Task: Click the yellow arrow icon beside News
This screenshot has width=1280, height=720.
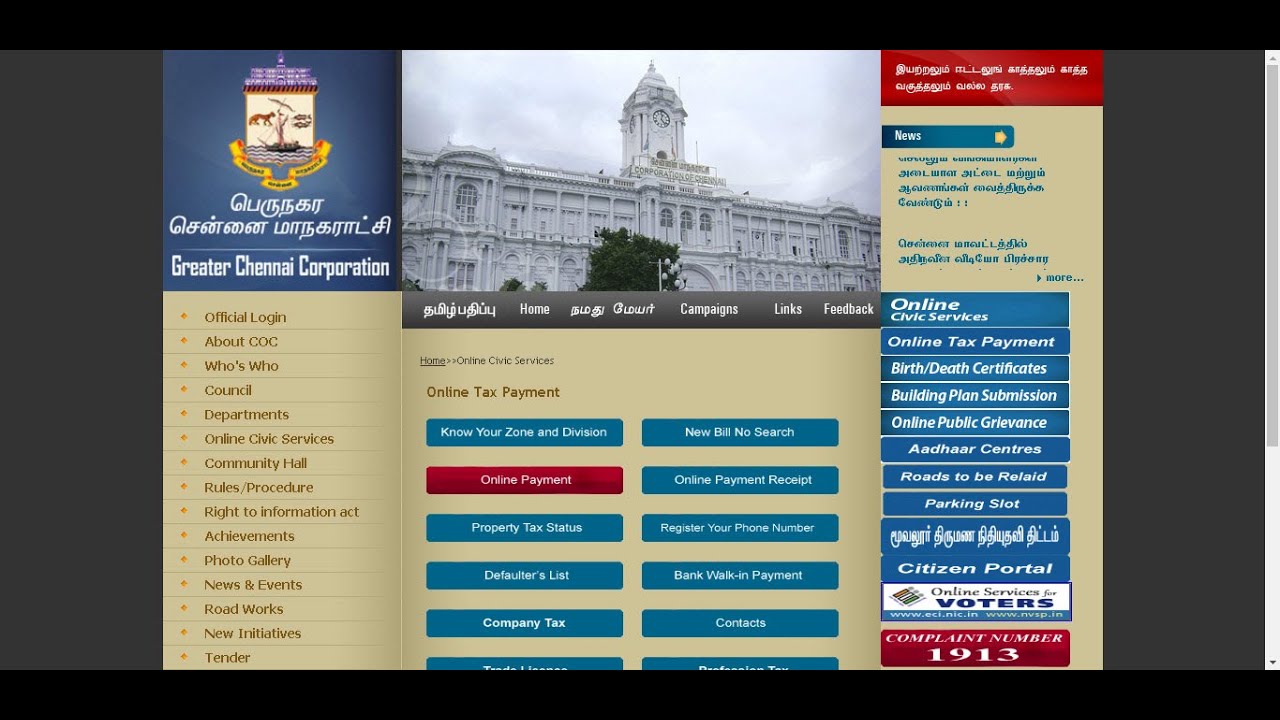Action: [x=1000, y=137]
